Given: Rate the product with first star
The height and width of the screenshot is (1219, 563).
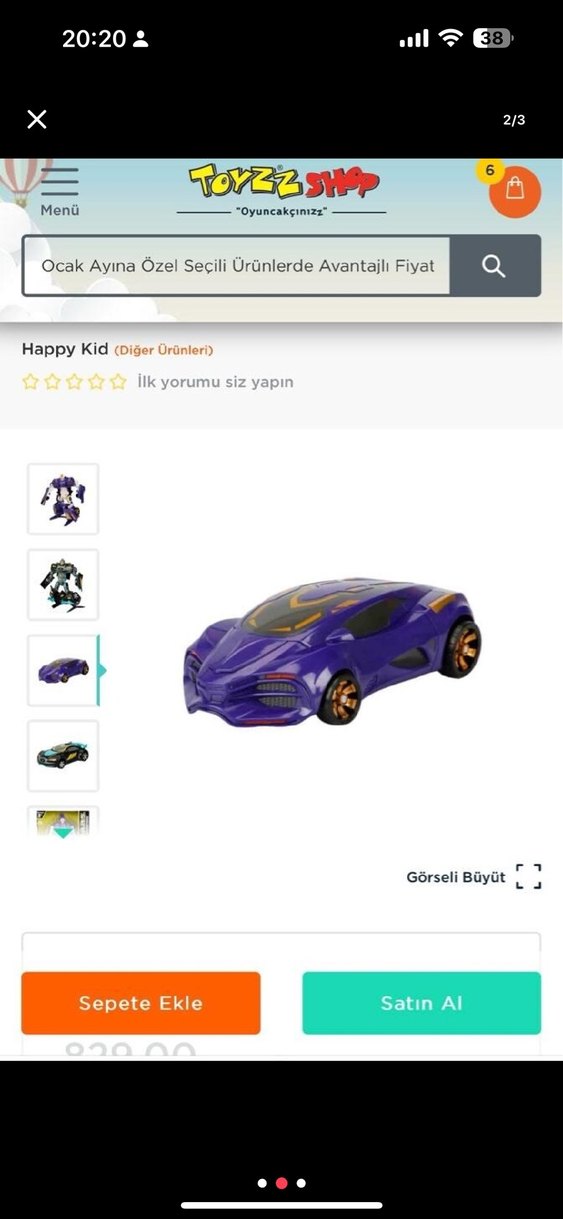Looking at the screenshot, I should 31,382.
